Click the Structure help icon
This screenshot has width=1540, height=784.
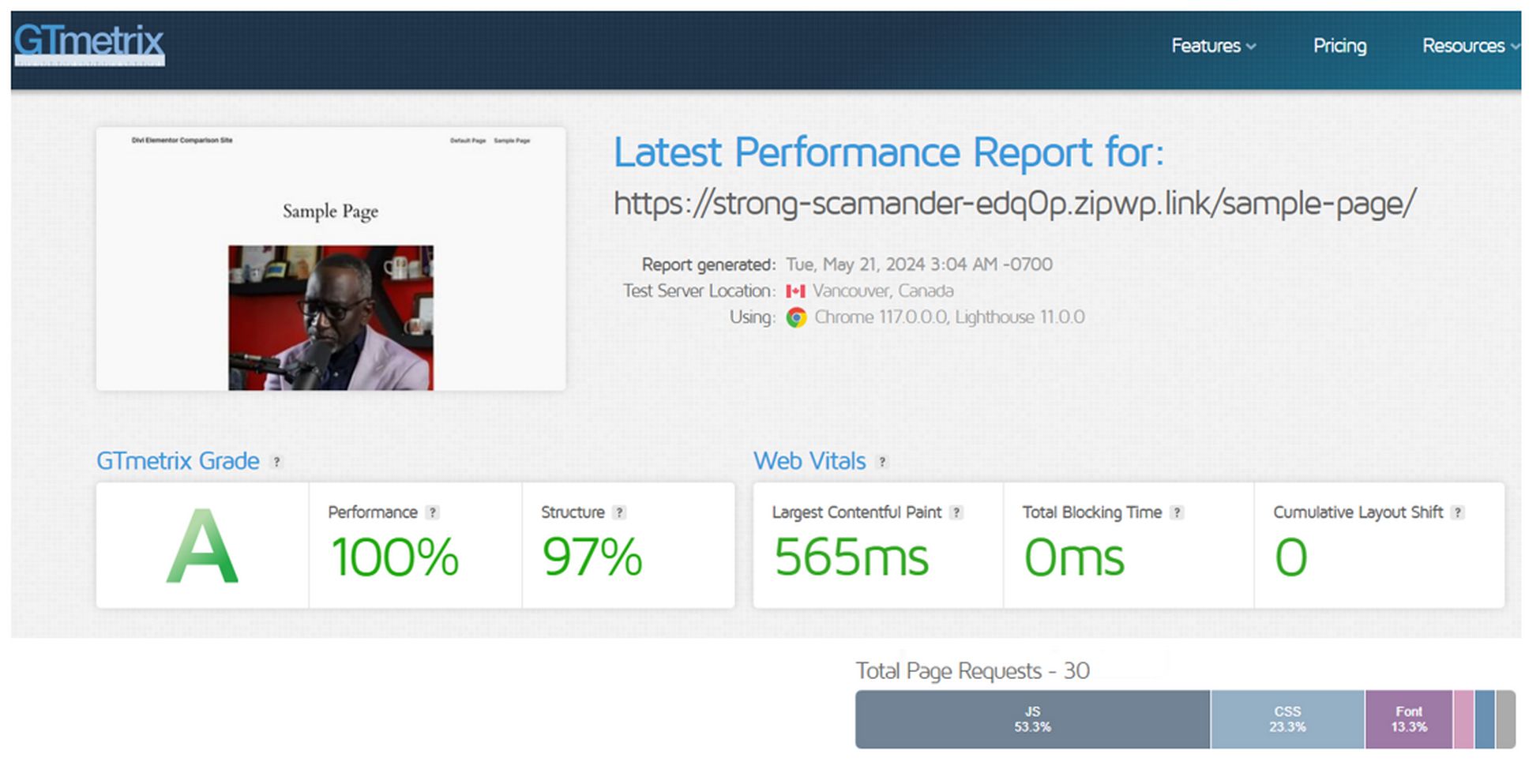pos(620,512)
